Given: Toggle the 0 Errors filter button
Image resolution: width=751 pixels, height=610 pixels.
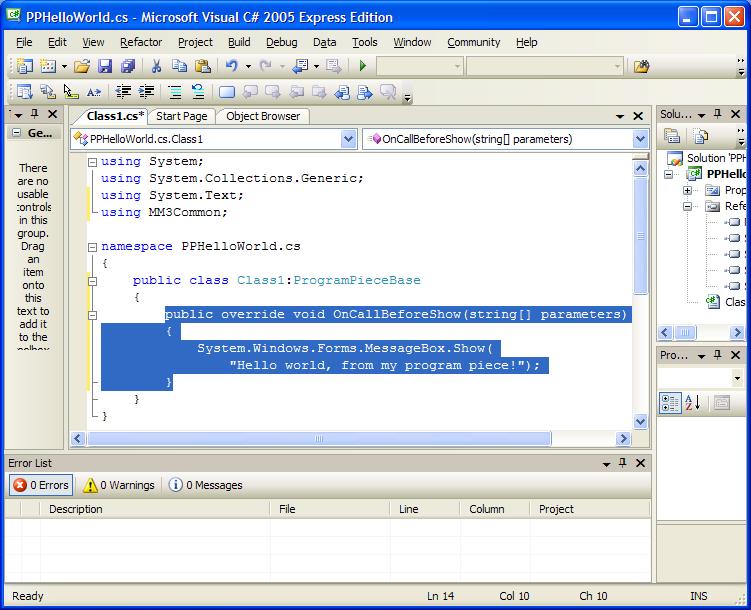Looking at the screenshot, I should 41,485.
